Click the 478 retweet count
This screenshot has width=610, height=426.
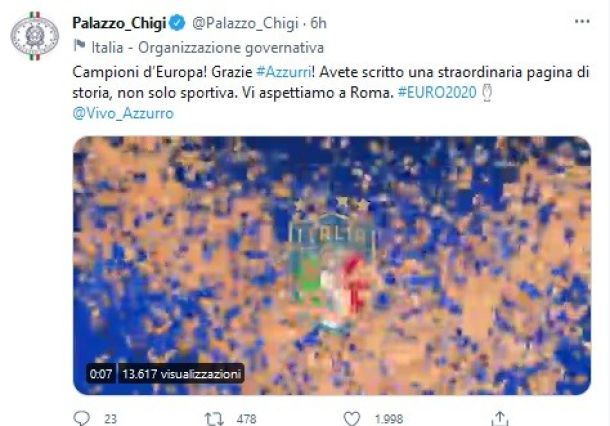[x=246, y=419]
